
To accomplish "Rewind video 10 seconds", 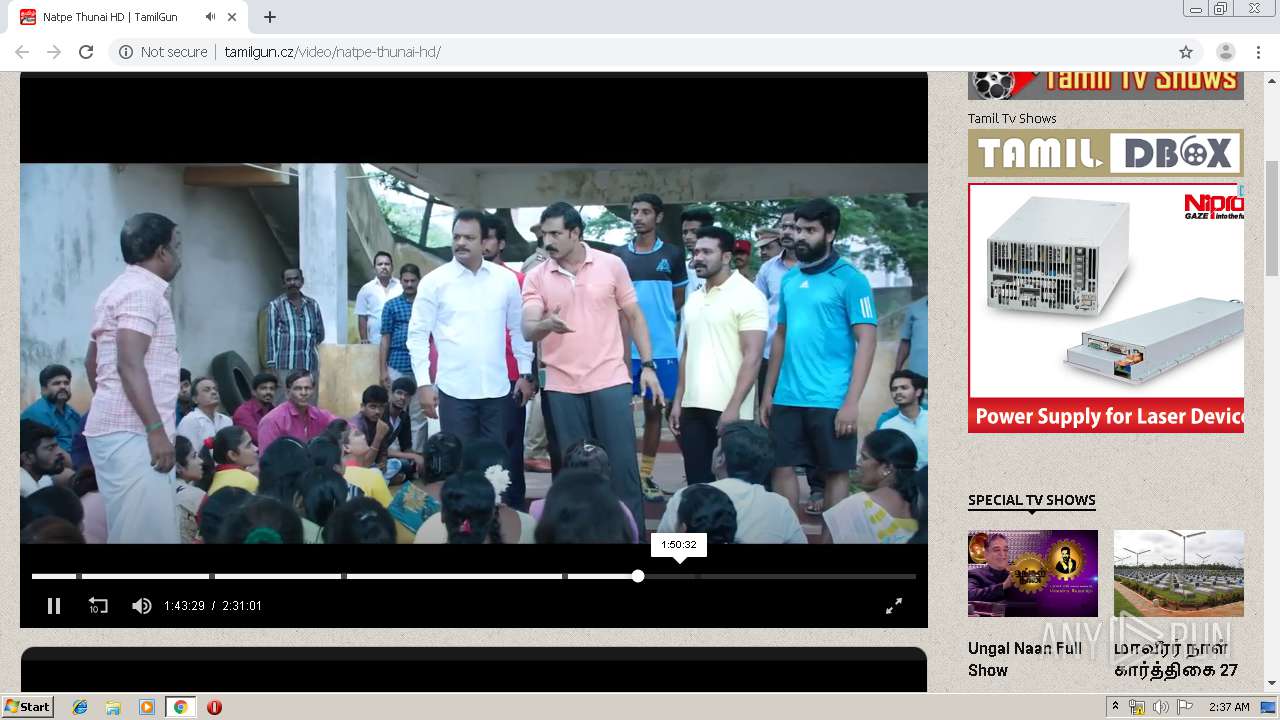I will click(98, 605).
